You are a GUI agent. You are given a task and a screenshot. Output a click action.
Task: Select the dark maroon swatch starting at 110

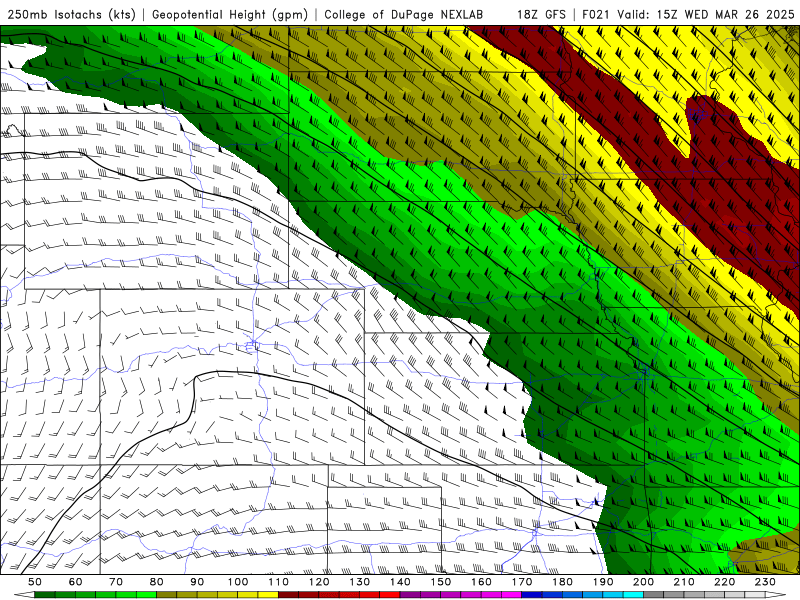[x=288, y=595]
